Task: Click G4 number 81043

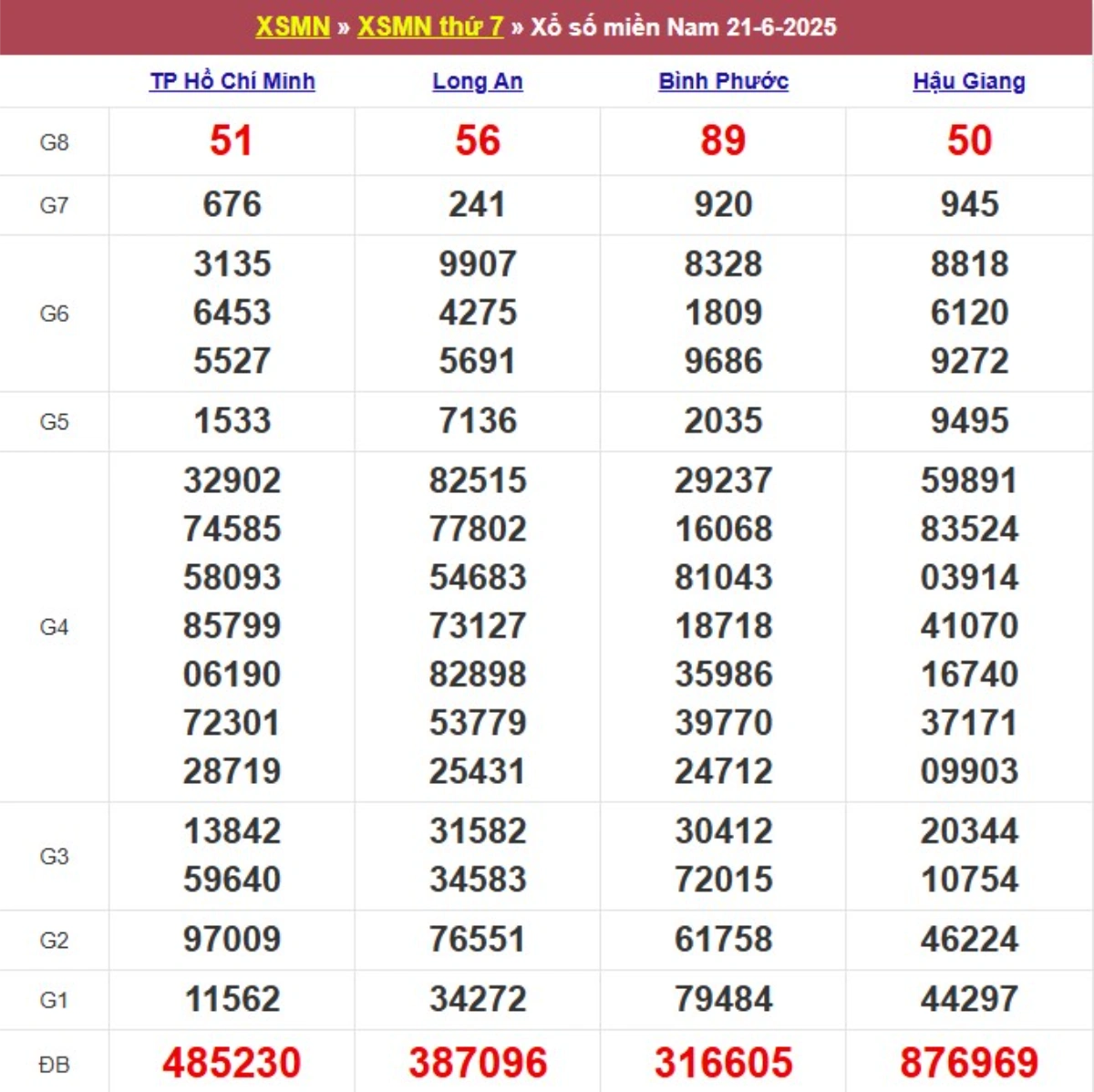Action: [x=724, y=577]
